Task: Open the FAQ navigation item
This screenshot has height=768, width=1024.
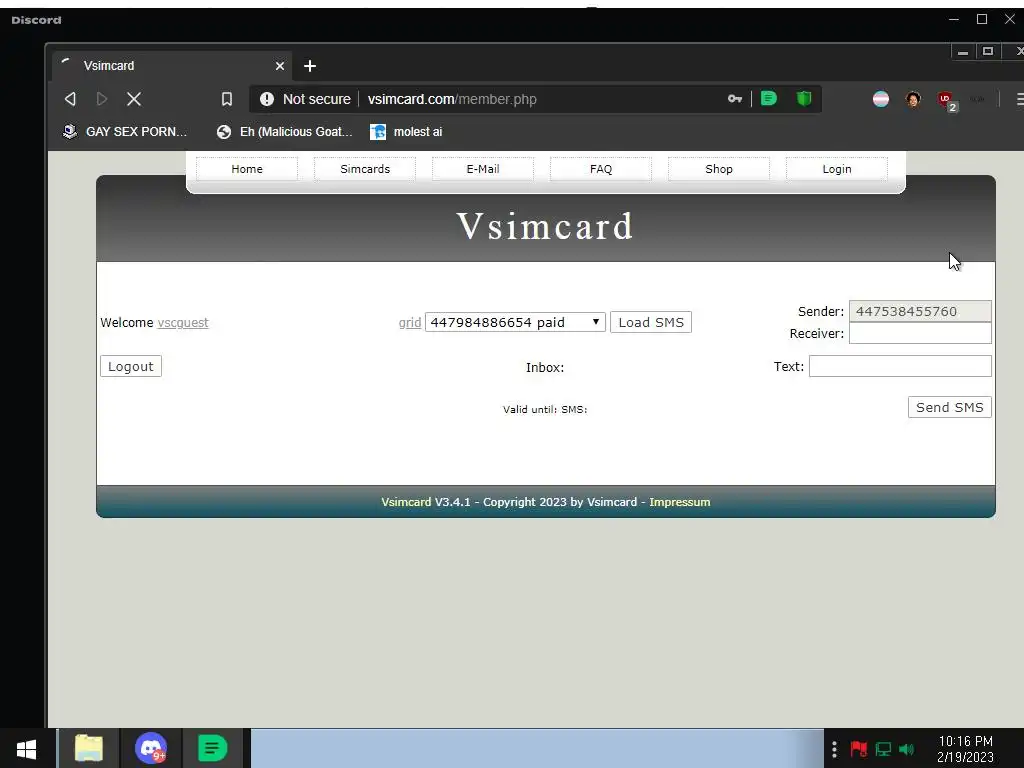Action: pos(601,169)
